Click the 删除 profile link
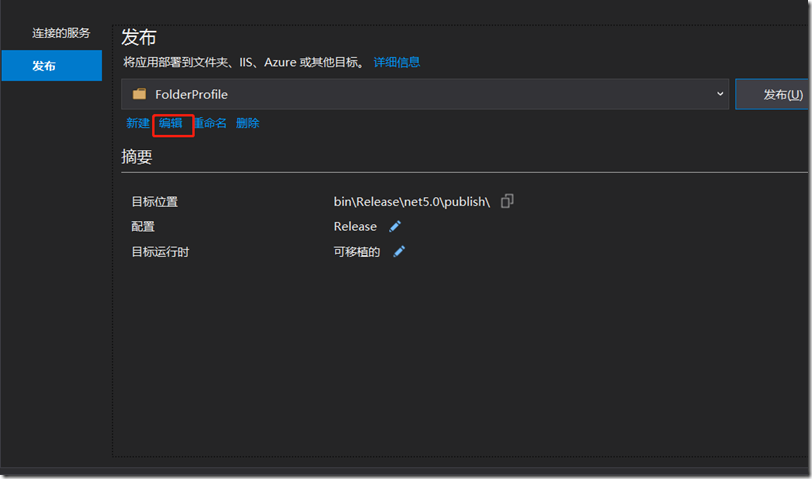This screenshot has height=479, width=812. (x=248, y=123)
